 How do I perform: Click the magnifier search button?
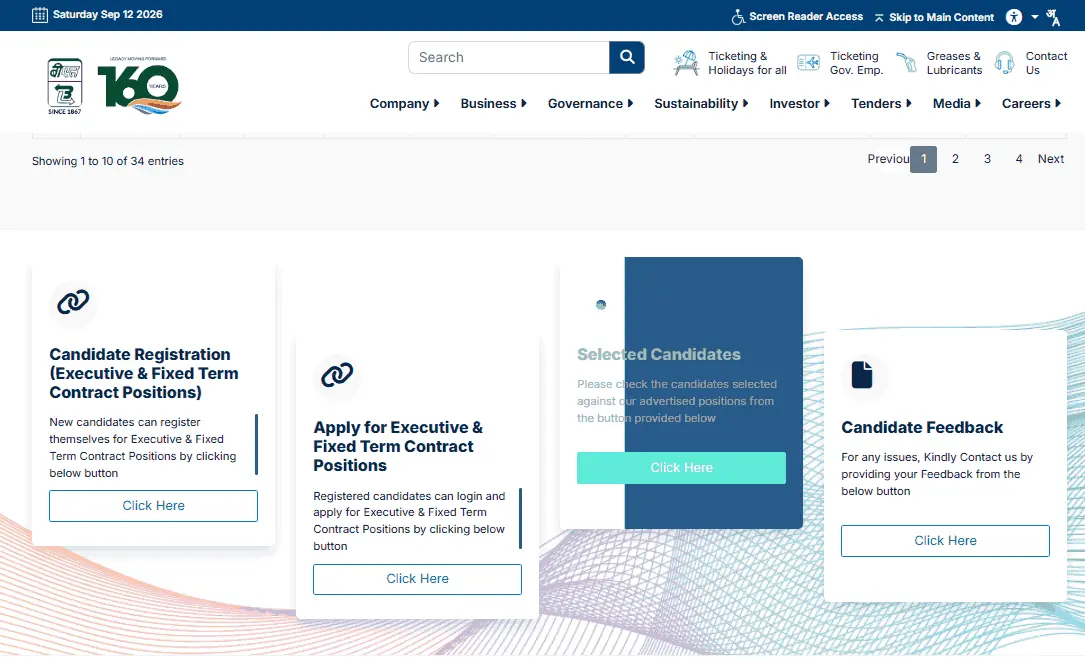tap(627, 57)
